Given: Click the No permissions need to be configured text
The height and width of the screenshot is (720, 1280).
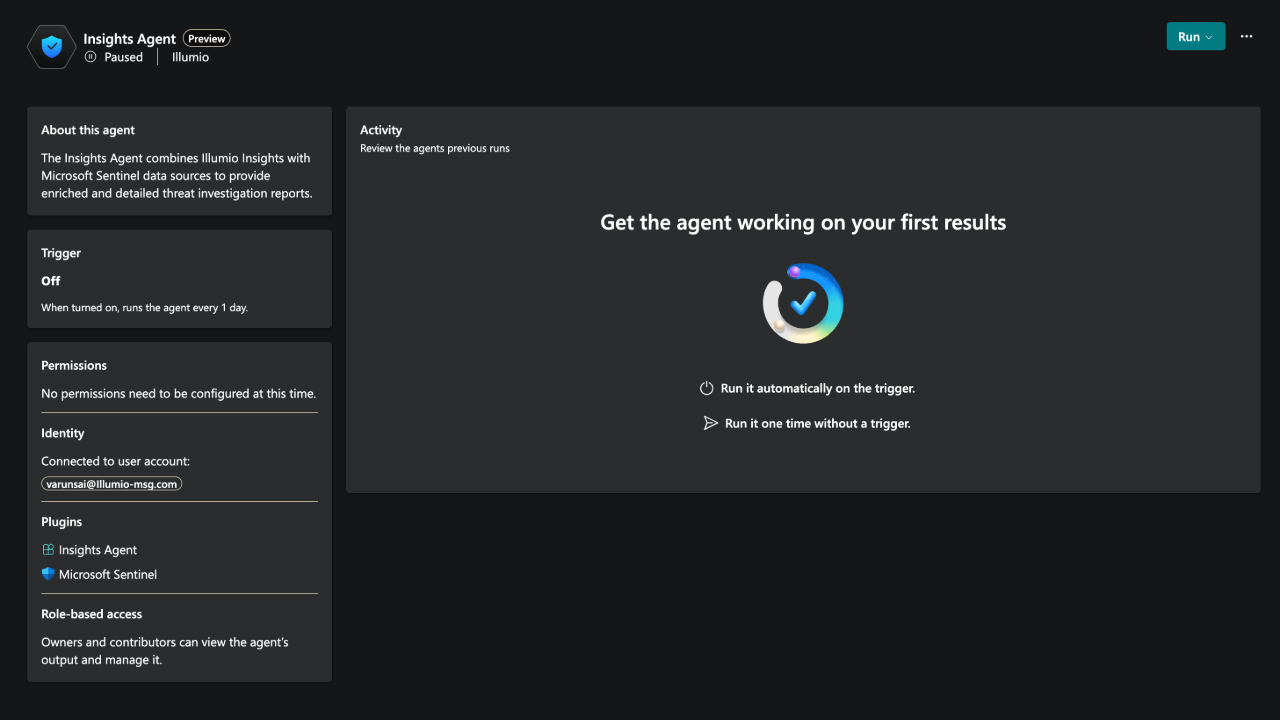Looking at the screenshot, I should 178,394.
